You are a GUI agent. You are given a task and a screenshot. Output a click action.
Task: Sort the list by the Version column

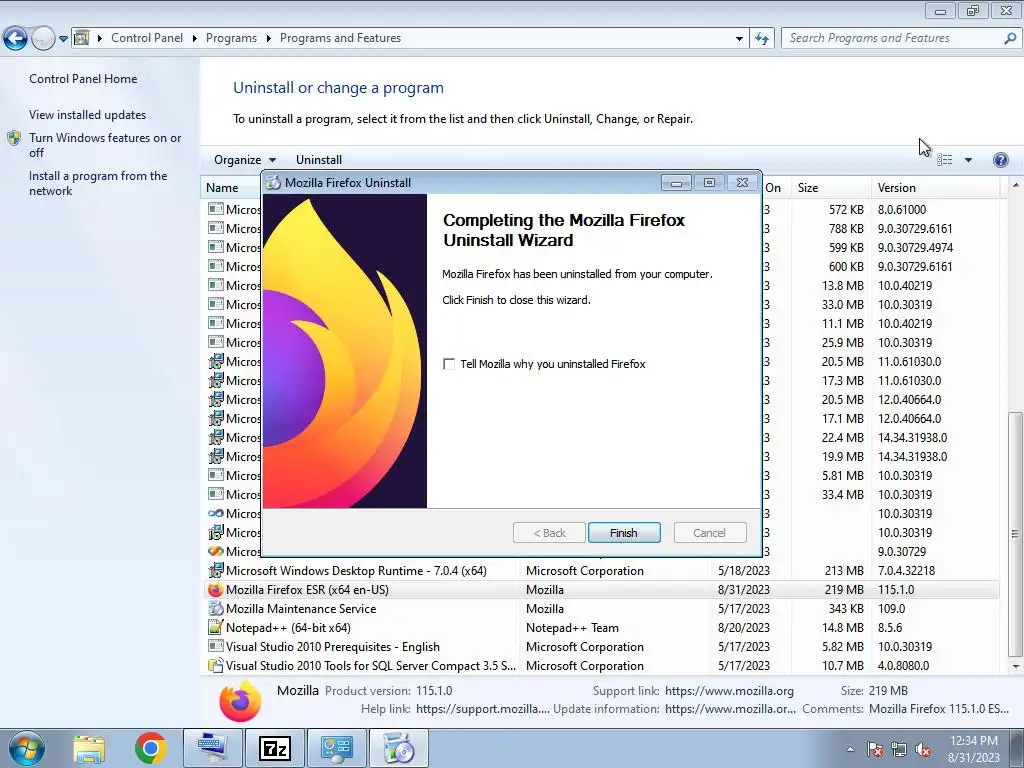[x=935, y=187]
